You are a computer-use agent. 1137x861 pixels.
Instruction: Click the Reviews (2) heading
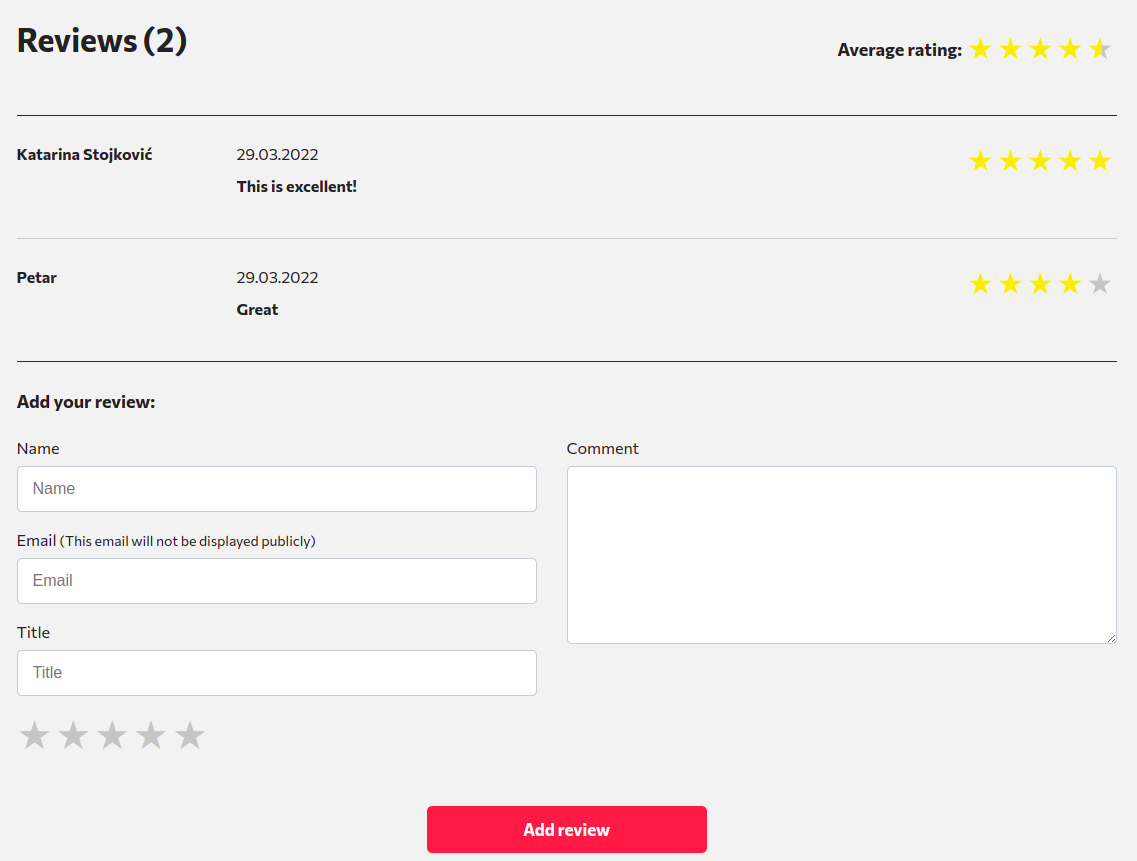tap(102, 41)
